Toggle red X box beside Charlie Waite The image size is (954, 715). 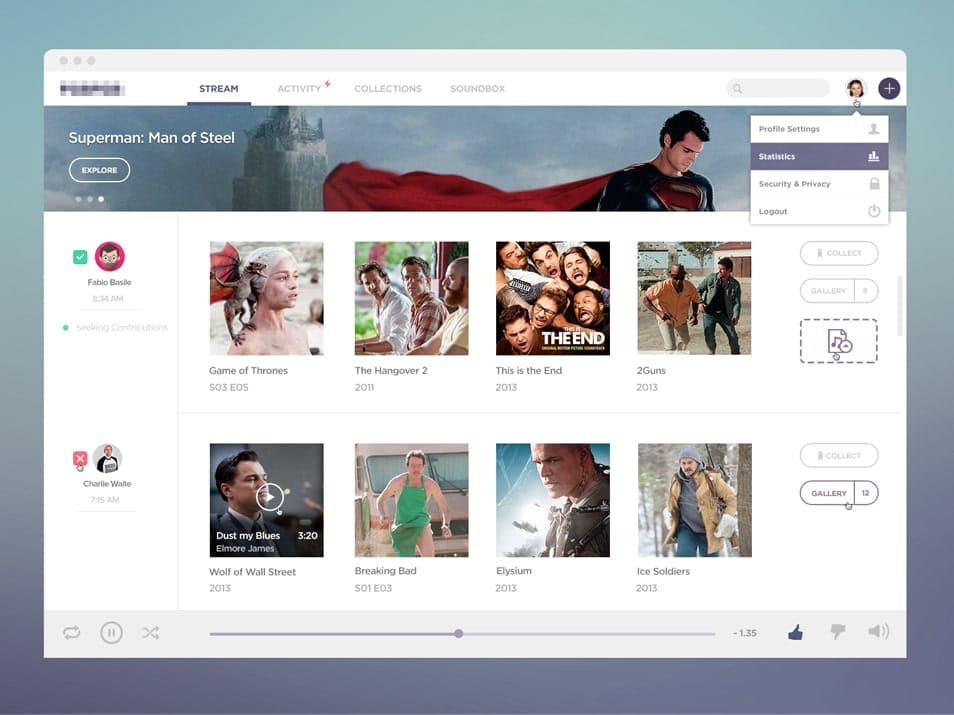(x=80, y=459)
